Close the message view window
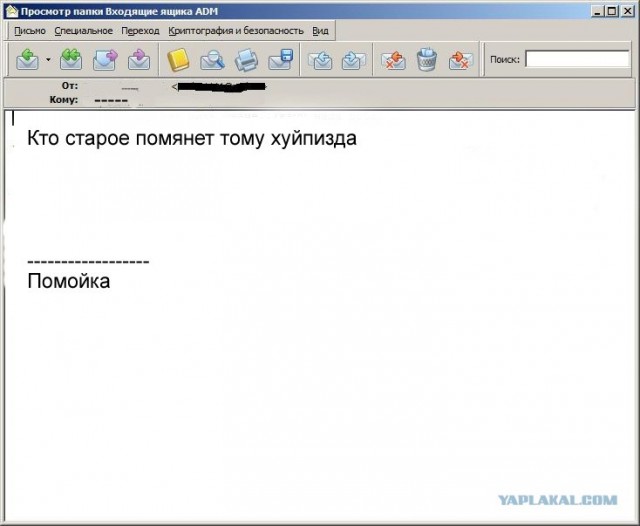This screenshot has width=640, height=526. pos(627,11)
